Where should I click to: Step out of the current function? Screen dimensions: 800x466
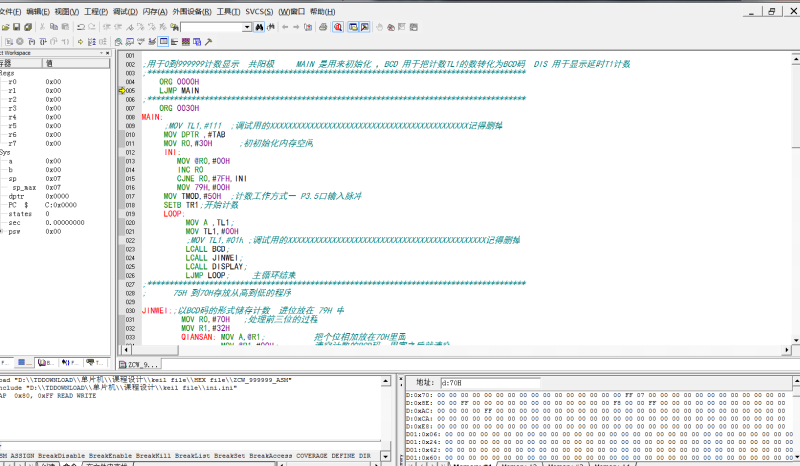pos(54,42)
